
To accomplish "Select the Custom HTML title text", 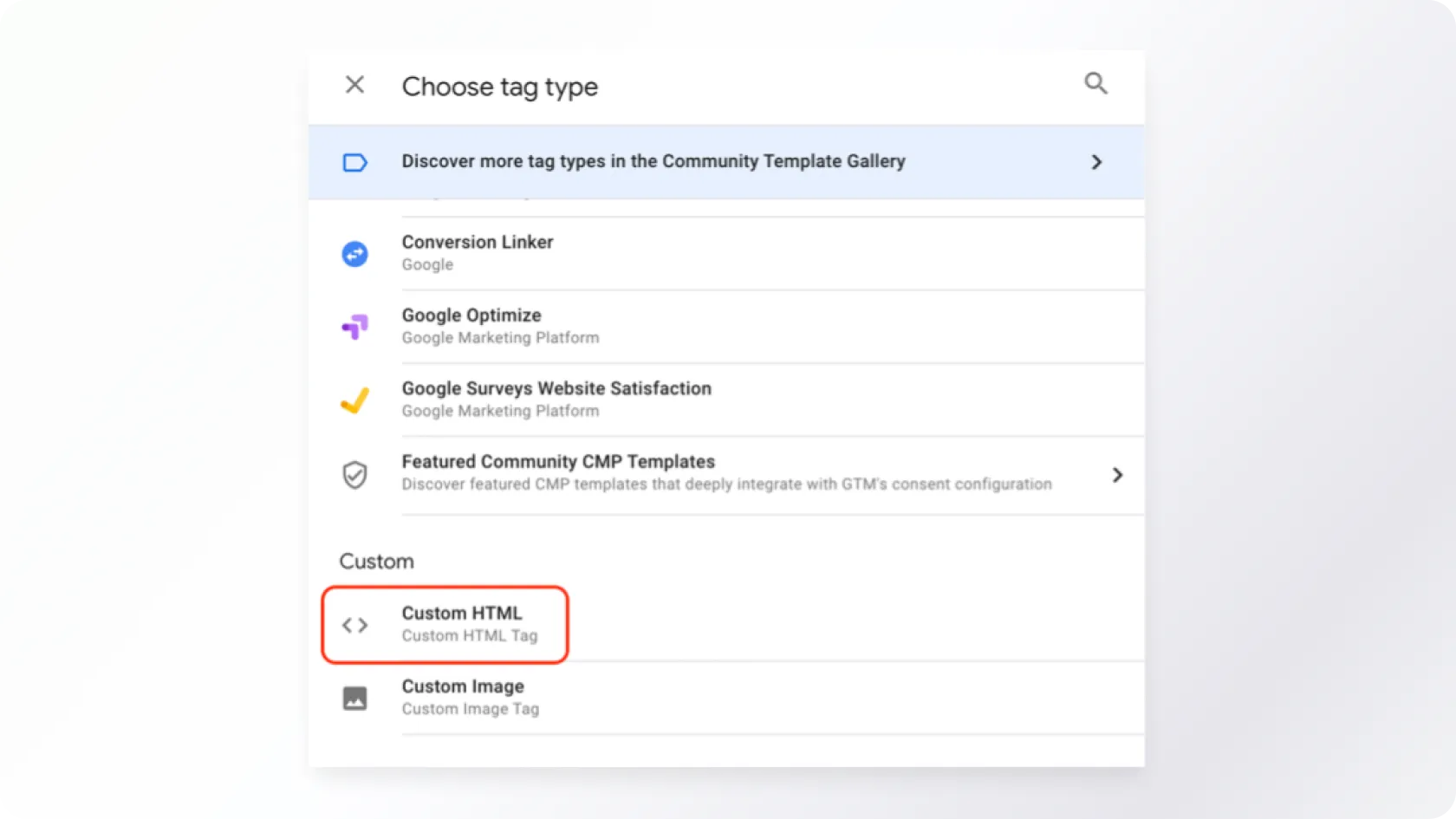I will 461,614.
